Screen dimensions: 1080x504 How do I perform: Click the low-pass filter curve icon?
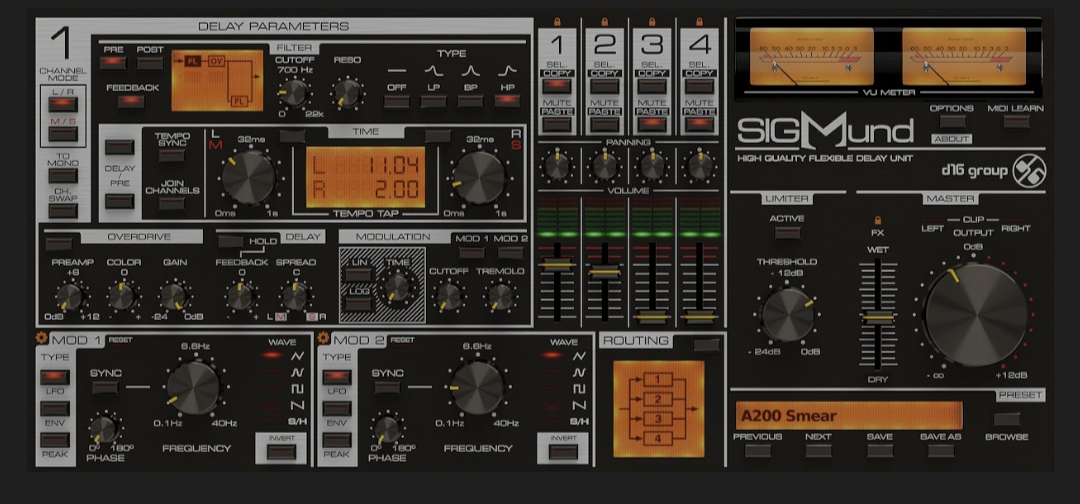[433, 70]
